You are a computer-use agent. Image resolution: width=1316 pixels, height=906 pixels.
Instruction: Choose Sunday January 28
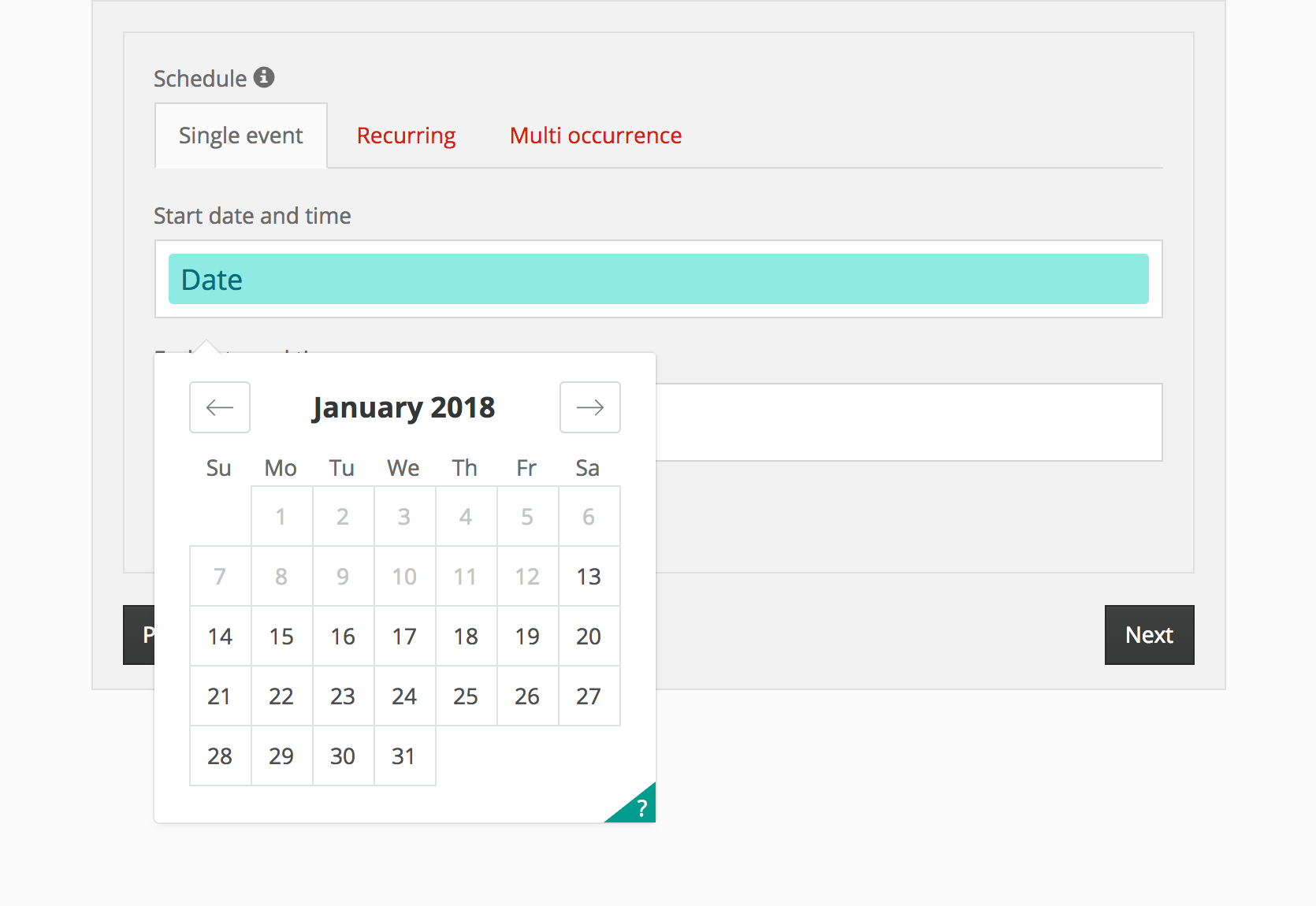pos(220,756)
